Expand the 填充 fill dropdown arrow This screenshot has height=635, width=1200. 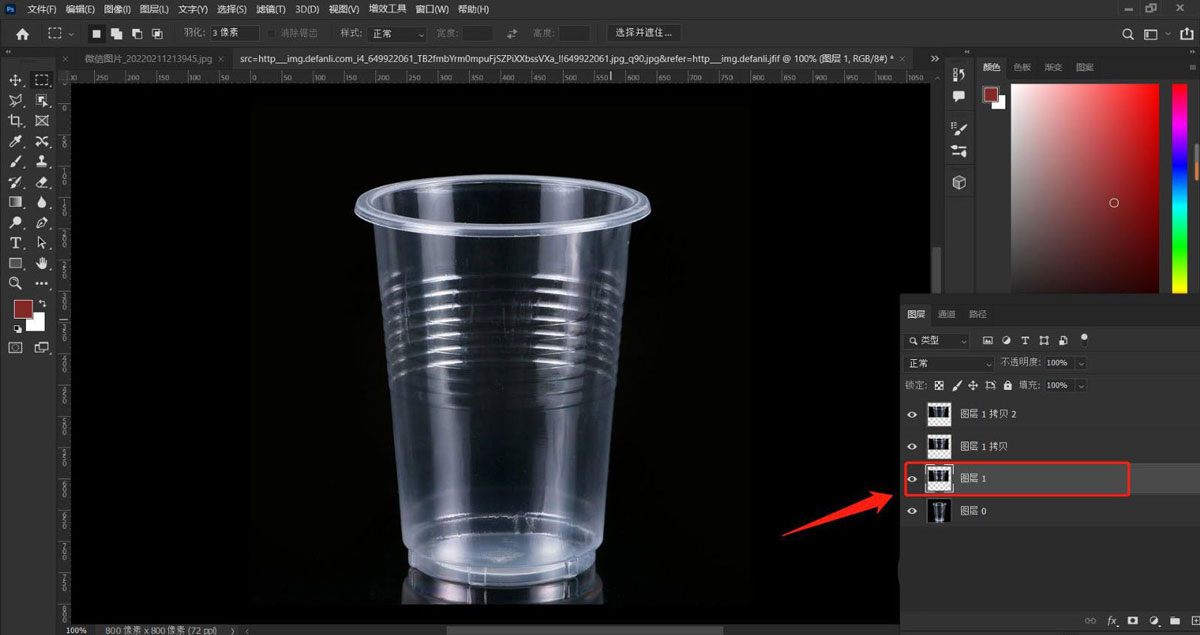[x=1081, y=385]
